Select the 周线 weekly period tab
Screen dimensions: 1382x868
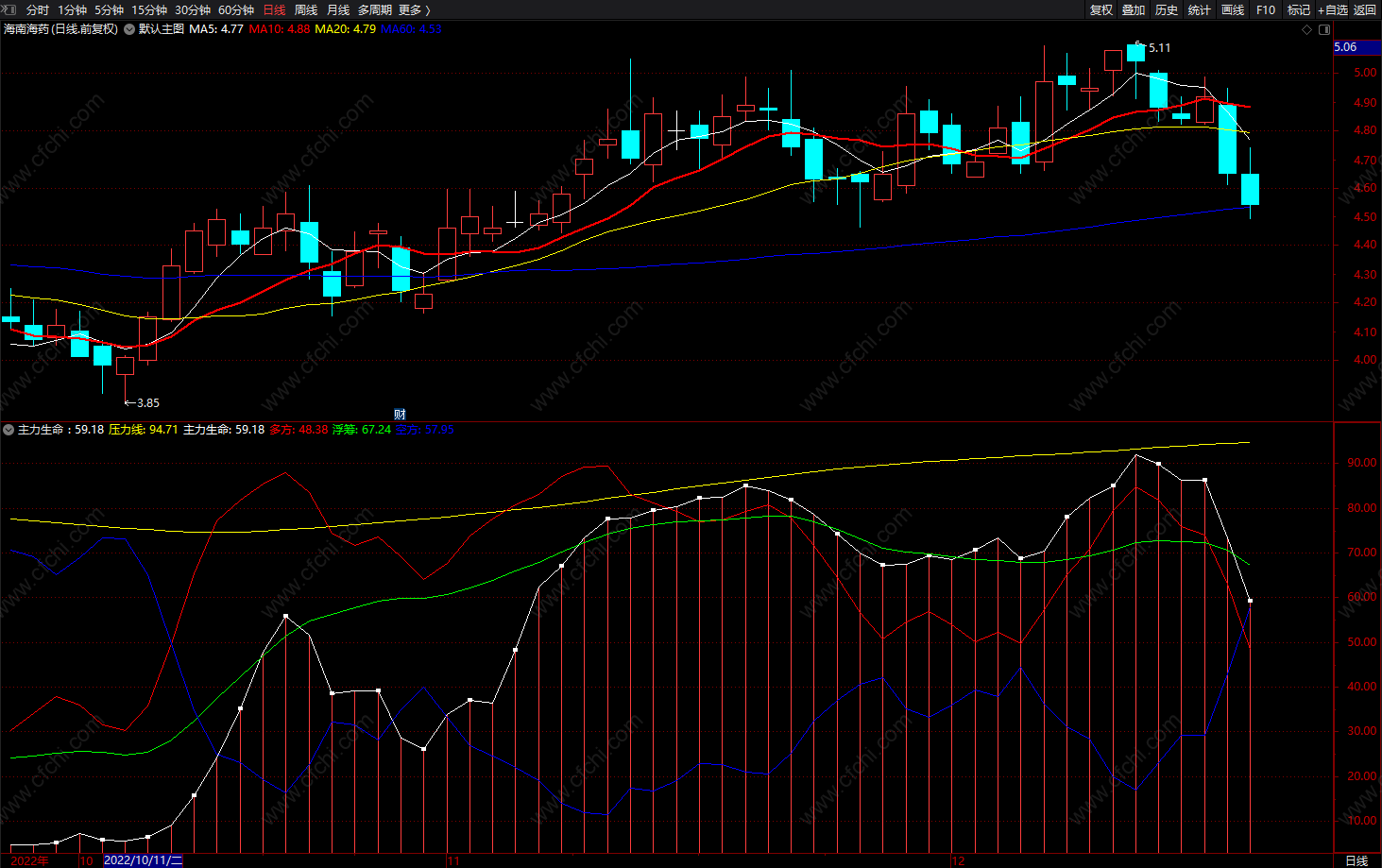(x=306, y=9)
